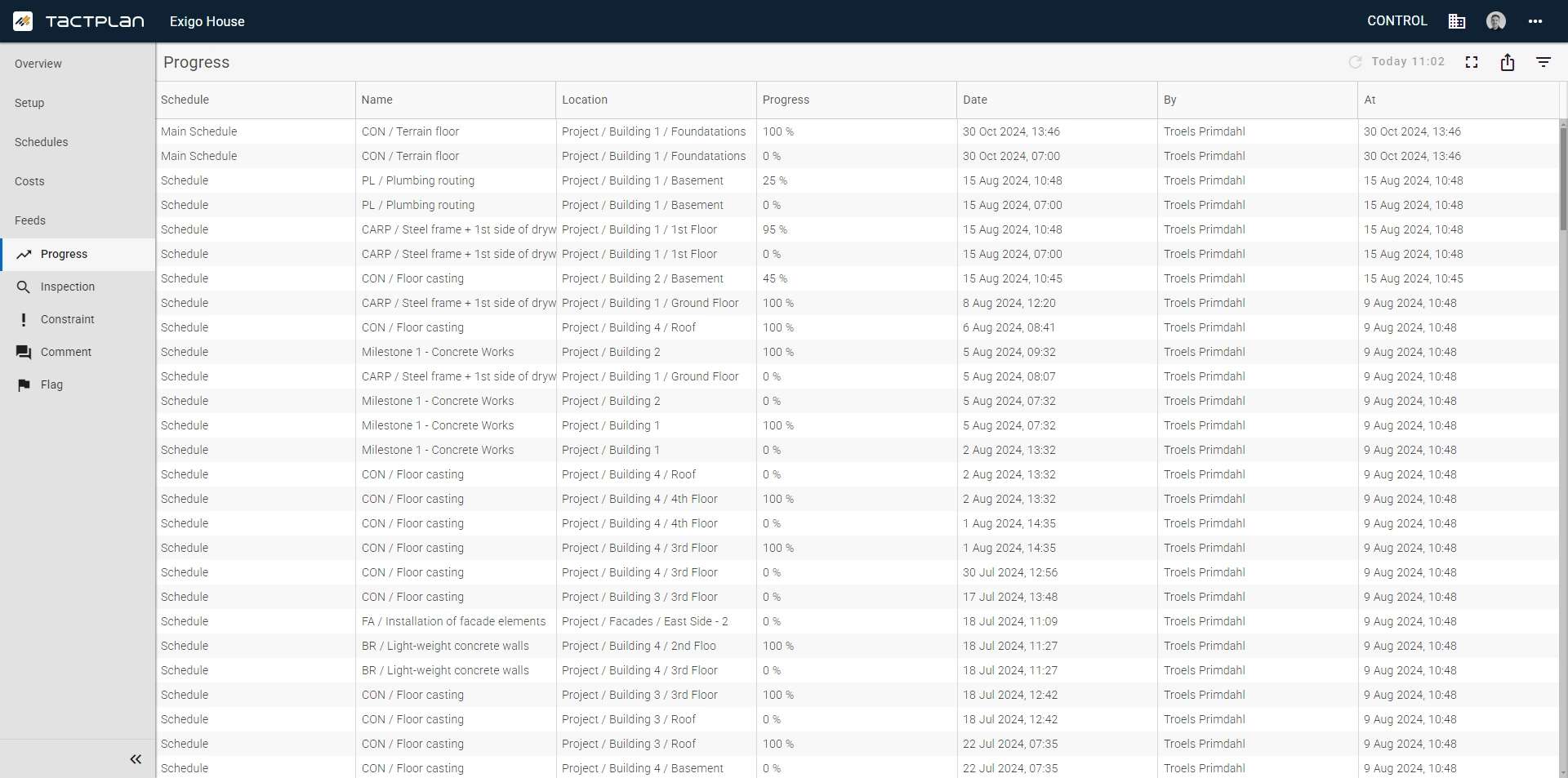Sort by the Date column header
1568x778 pixels.
pyautogui.click(x=1057, y=100)
